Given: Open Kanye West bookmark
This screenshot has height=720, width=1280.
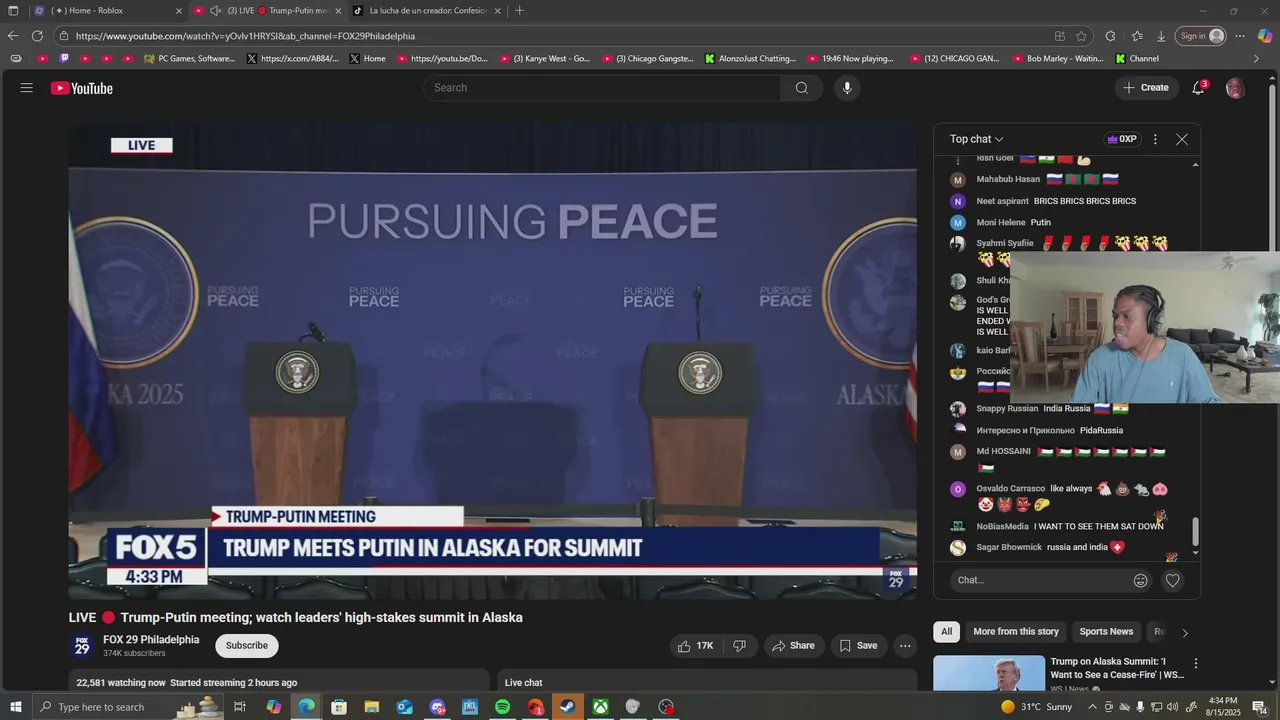Looking at the screenshot, I should point(545,59).
